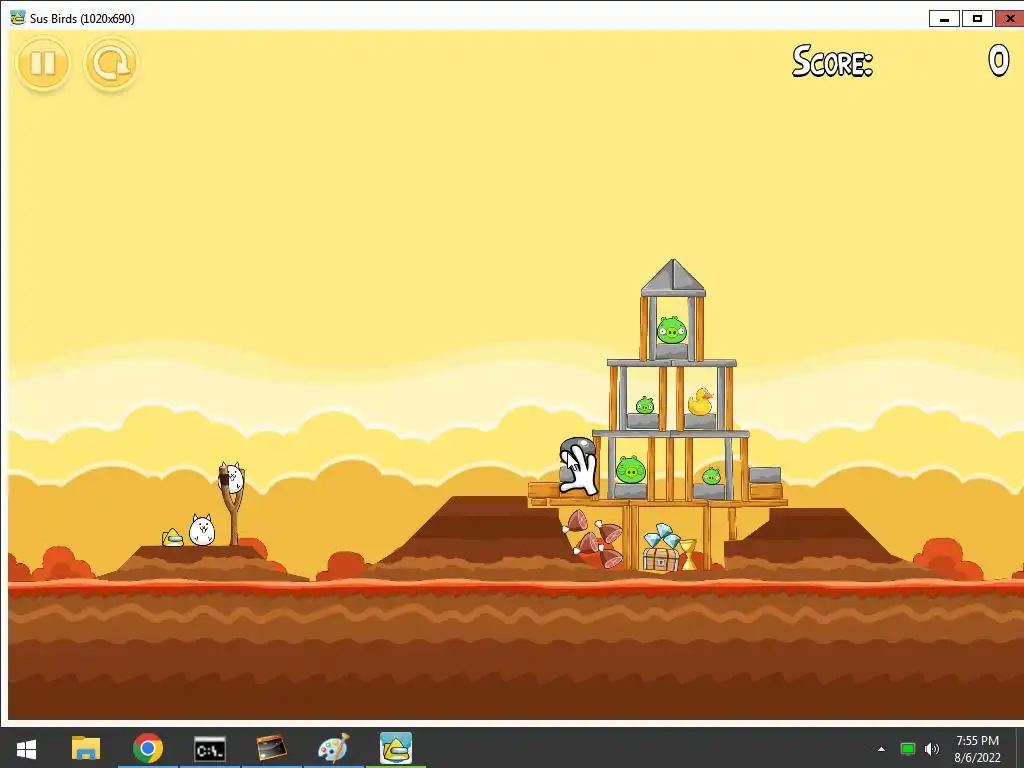The width and height of the screenshot is (1024, 768).
Task: Maximize the Sus Birds window
Action: [x=977, y=18]
